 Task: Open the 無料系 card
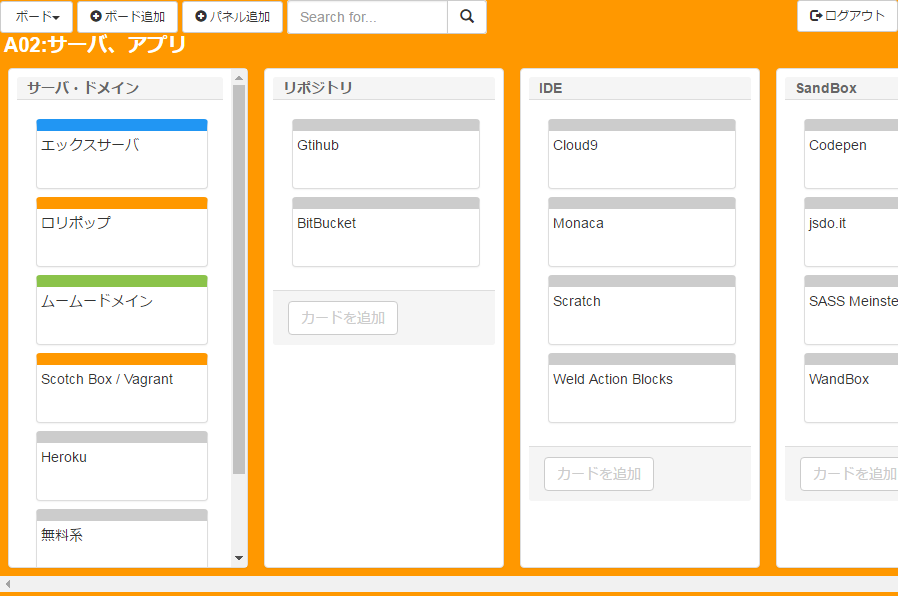122,538
